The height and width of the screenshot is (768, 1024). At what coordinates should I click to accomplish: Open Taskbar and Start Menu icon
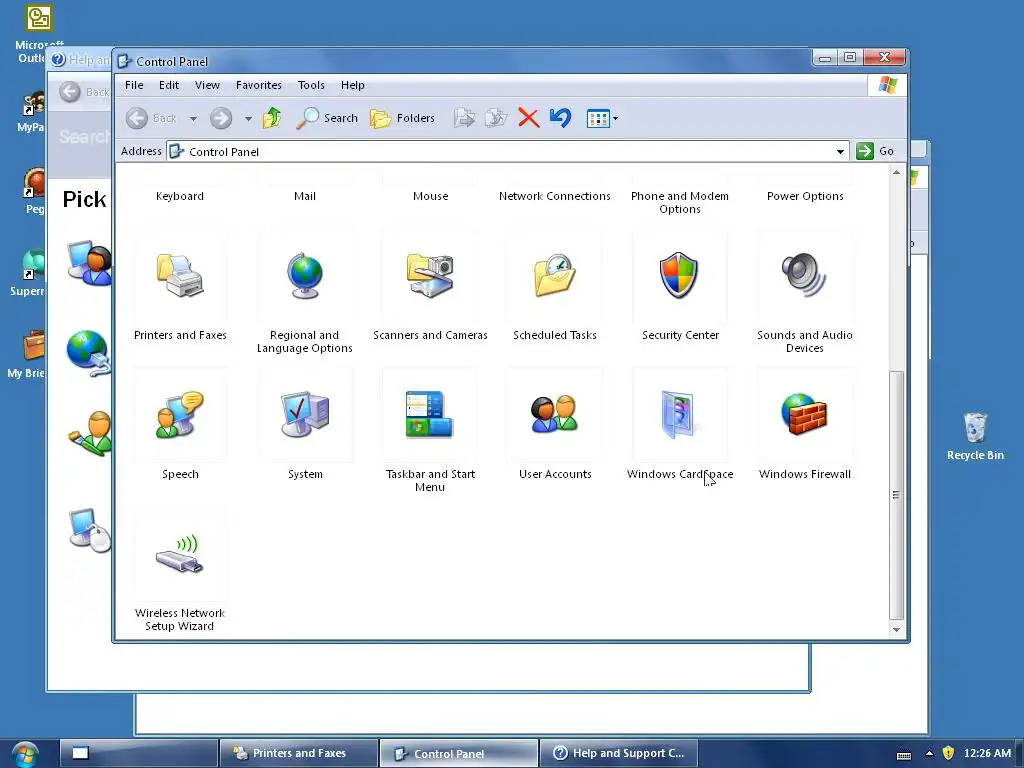tap(430, 415)
